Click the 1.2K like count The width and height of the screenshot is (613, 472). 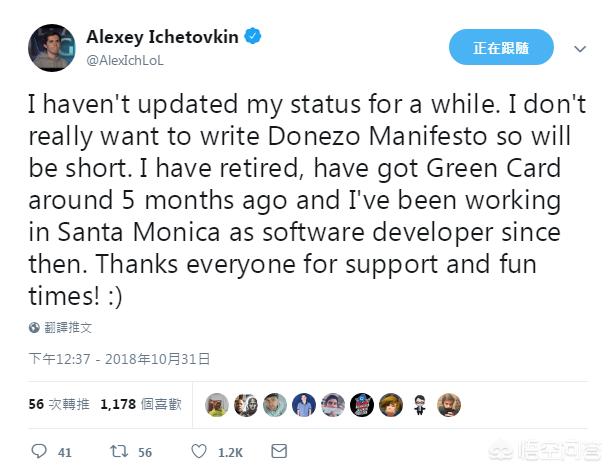tap(230, 453)
